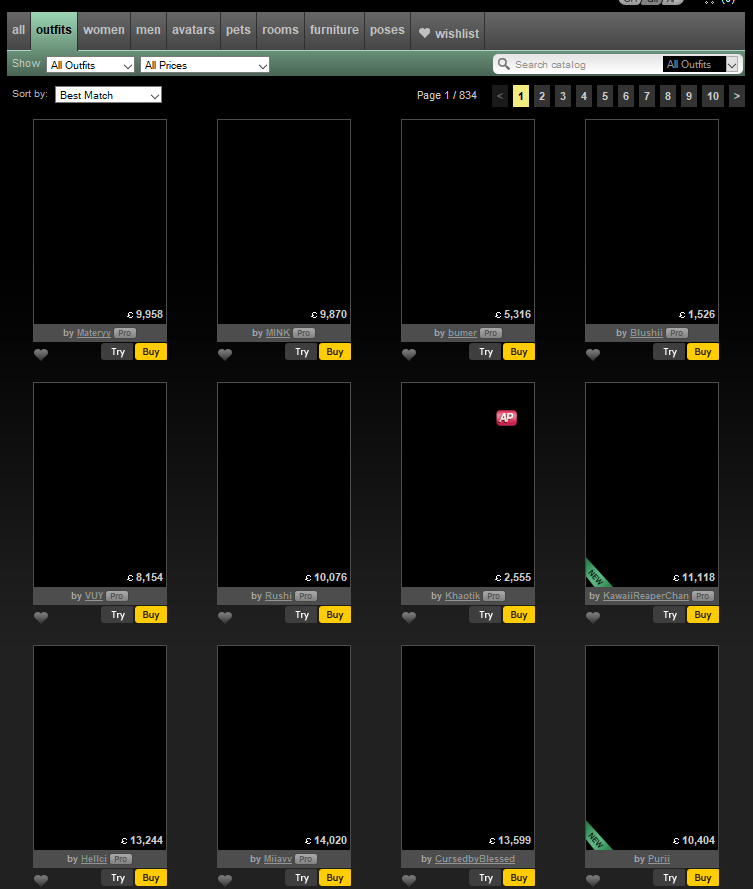
Task: Click heart icon under Khaotik's outfit
Action: tap(409, 617)
